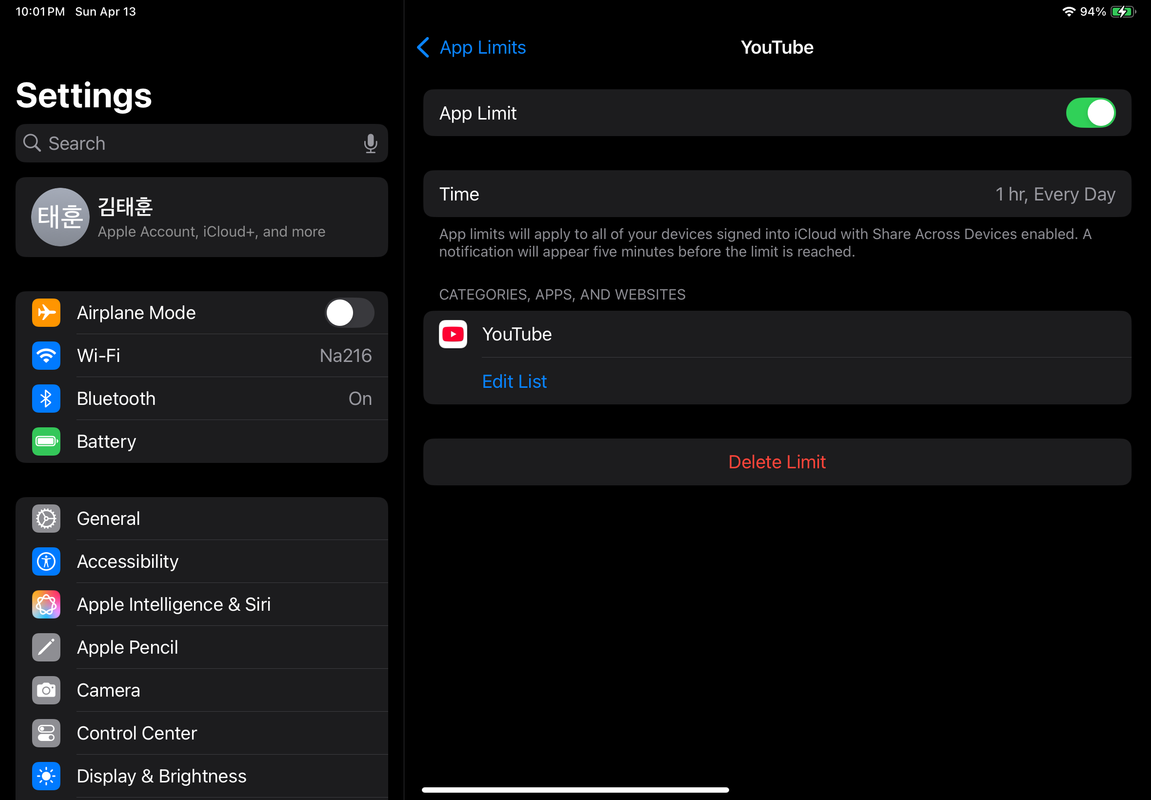Tap the Wi-Fi icon in sidebar
The height and width of the screenshot is (800, 1151).
coord(46,356)
